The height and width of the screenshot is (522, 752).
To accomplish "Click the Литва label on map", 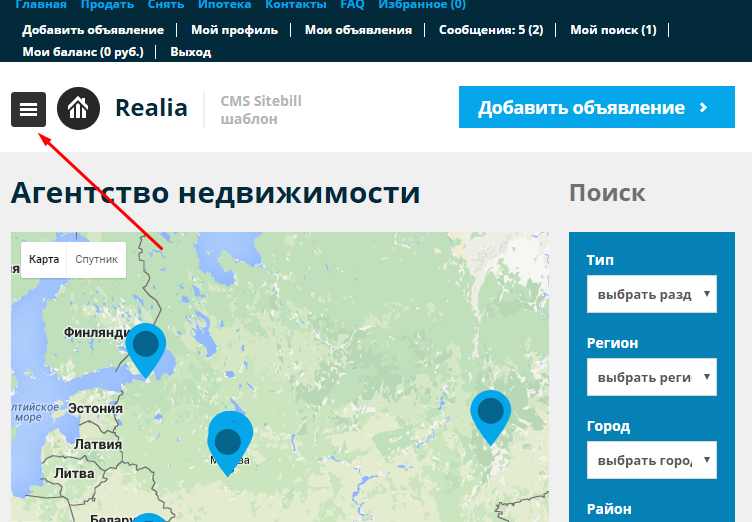I will (x=74, y=474).
